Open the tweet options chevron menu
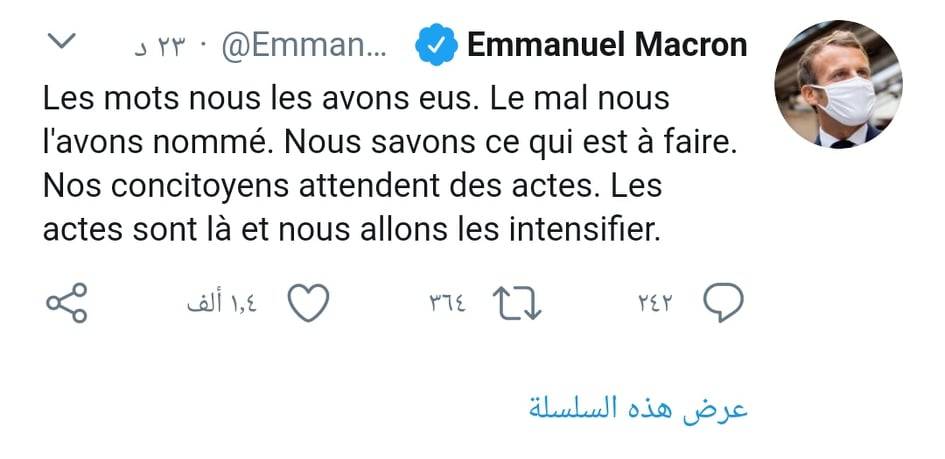The width and height of the screenshot is (945, 459). 62,43
